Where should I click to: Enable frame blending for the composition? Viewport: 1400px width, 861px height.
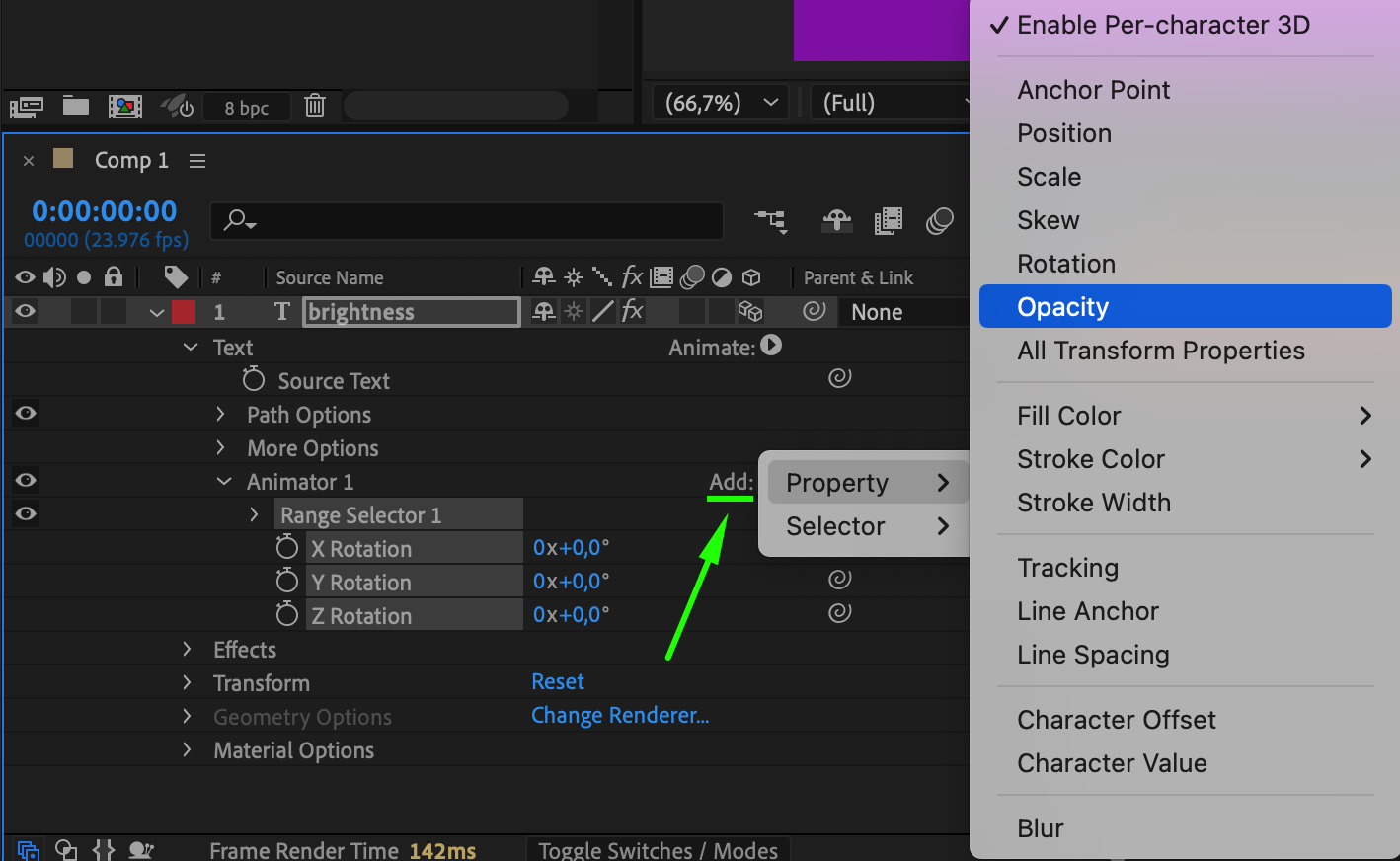pos(889,220)
